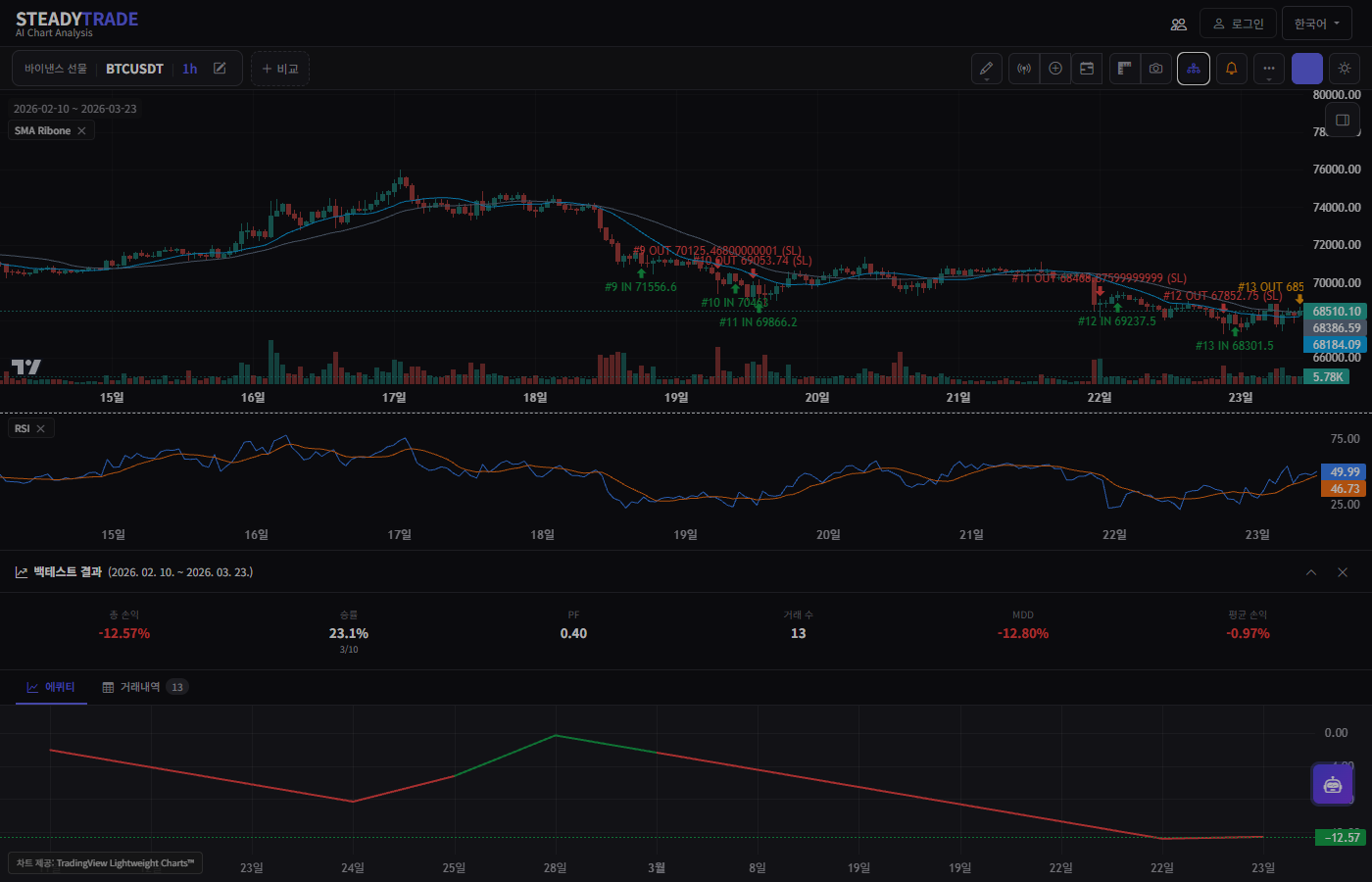Select the ruler measure tool
This screenshot has height=882, width=1372.
(1125, 69)
